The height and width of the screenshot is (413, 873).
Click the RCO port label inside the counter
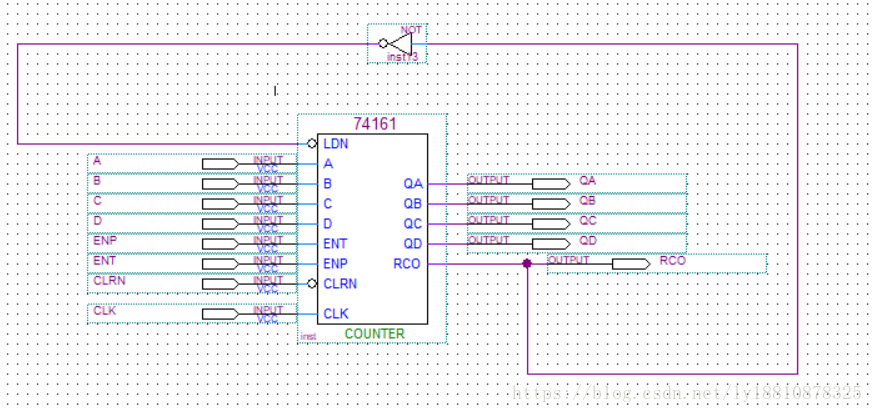[x=407, y=264]
